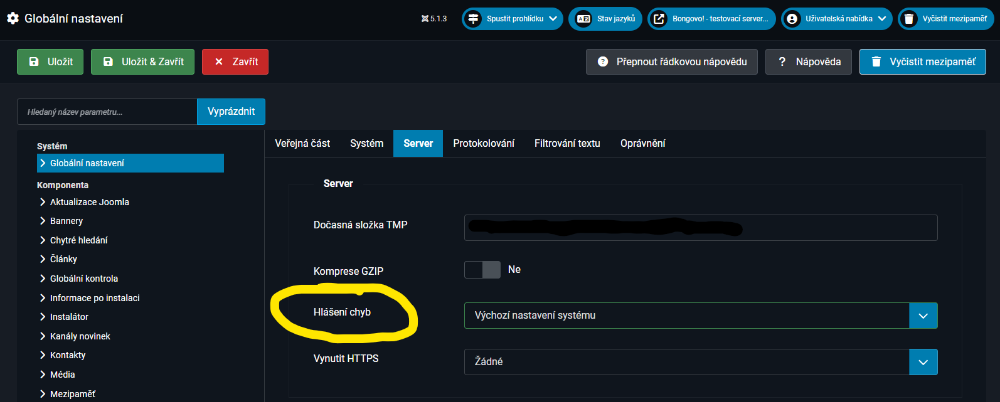Click the Dočasná složka TMP input field
1000x402 pixels.
pyautogui.click(x=700, y=227)
